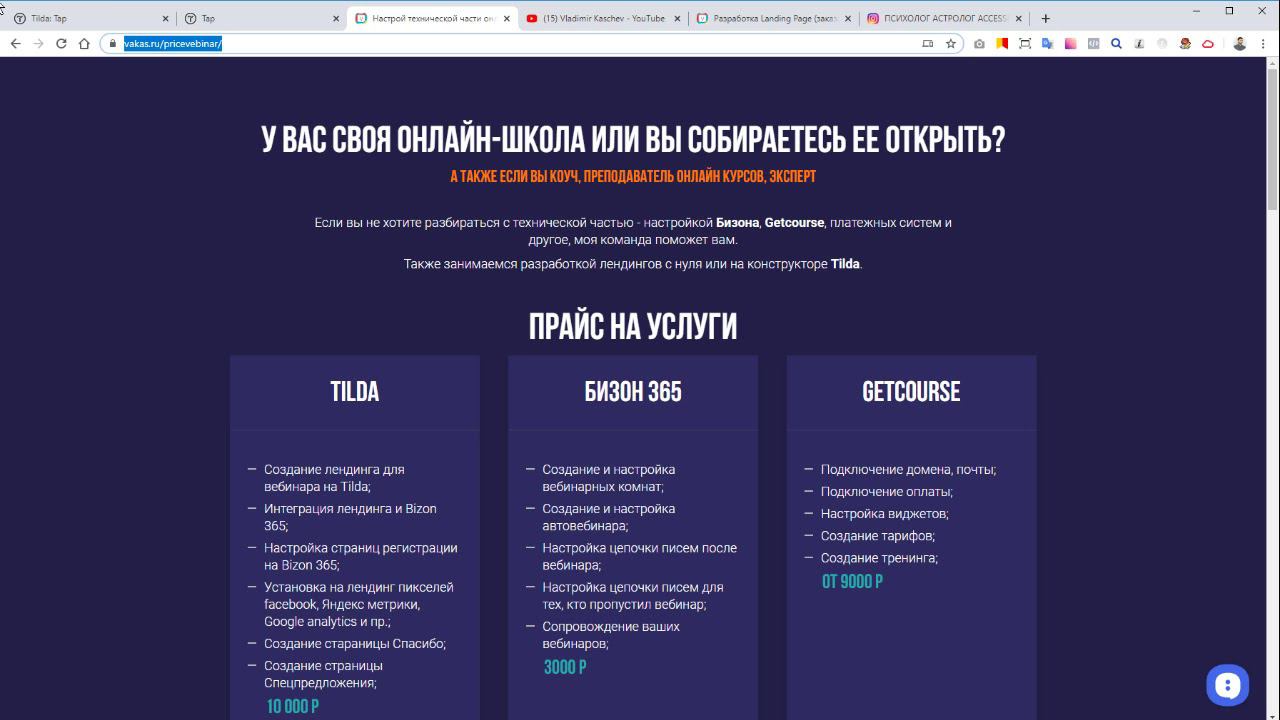1280x720 pixels.
Task: Click 'Создание страницы Спецпредложения;' item
Action: pyautogui.click(x=323, y=674)
